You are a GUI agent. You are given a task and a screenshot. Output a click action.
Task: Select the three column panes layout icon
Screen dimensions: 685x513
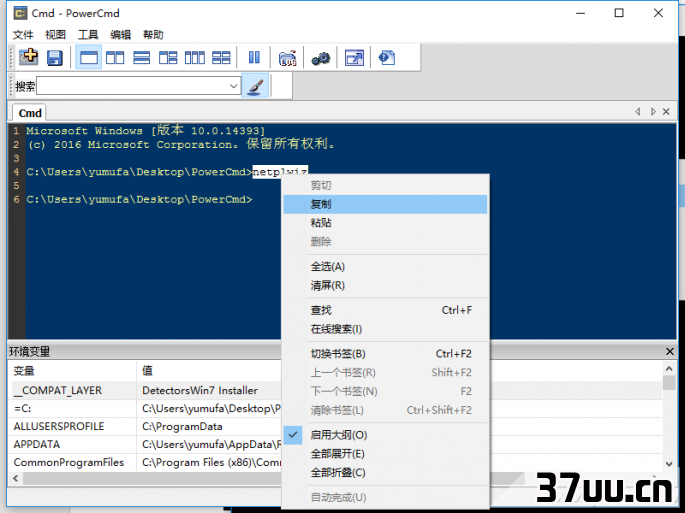point(194,58)
